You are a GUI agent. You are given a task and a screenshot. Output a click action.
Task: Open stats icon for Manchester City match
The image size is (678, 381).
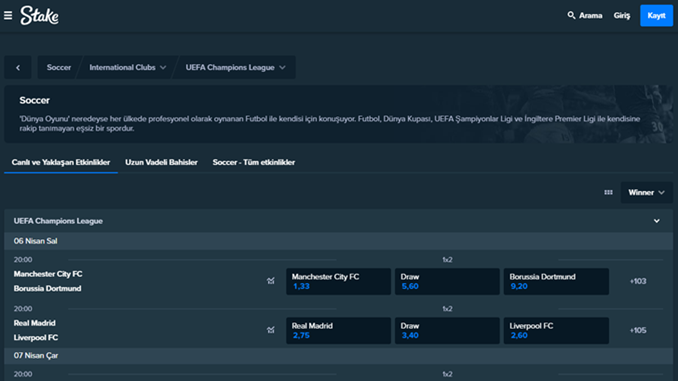[x=271, y=281]
